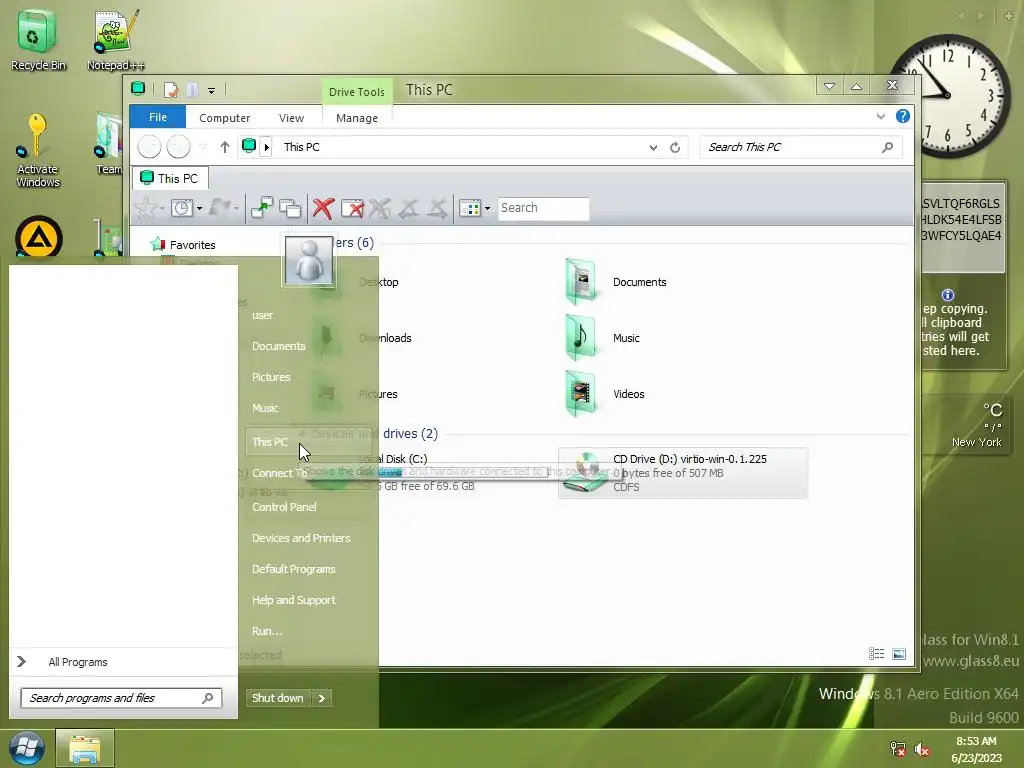Click the tab bar Search field

coord(543,208)
